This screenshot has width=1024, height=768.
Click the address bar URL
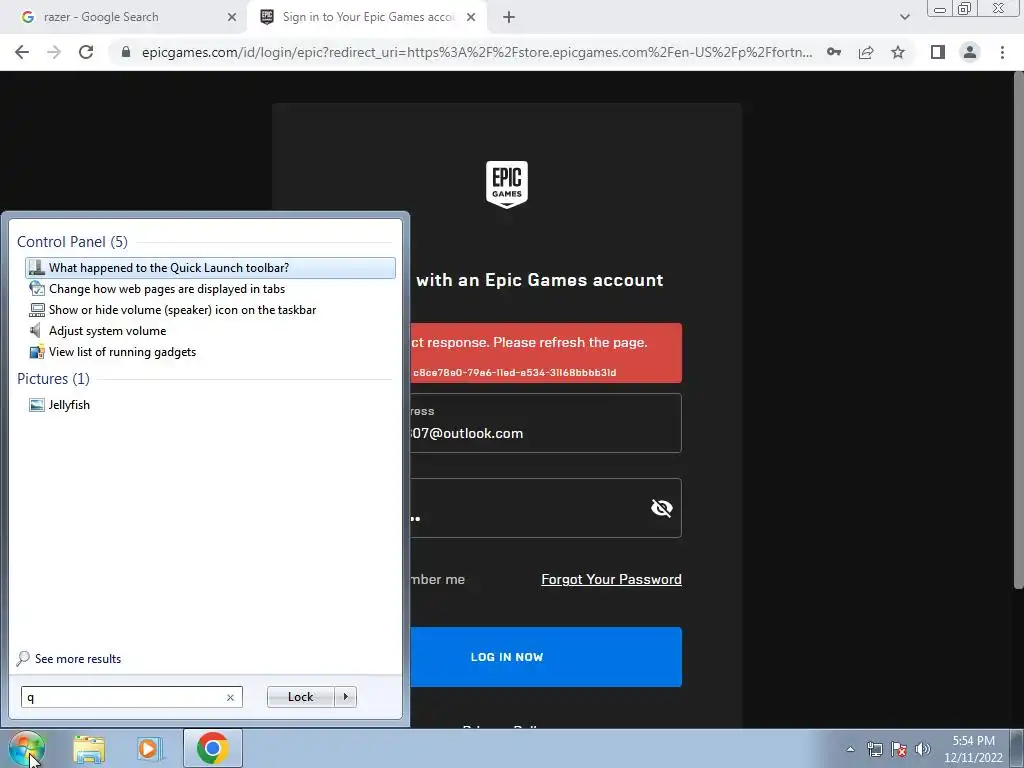pos(477,52)
